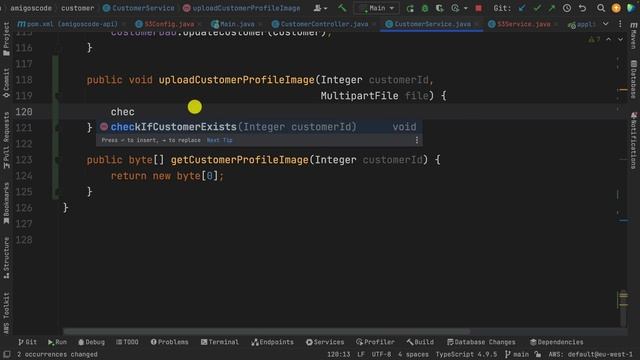Click Git Update Project arrow icon
The image size is (640, 360).
coord(522,8)
